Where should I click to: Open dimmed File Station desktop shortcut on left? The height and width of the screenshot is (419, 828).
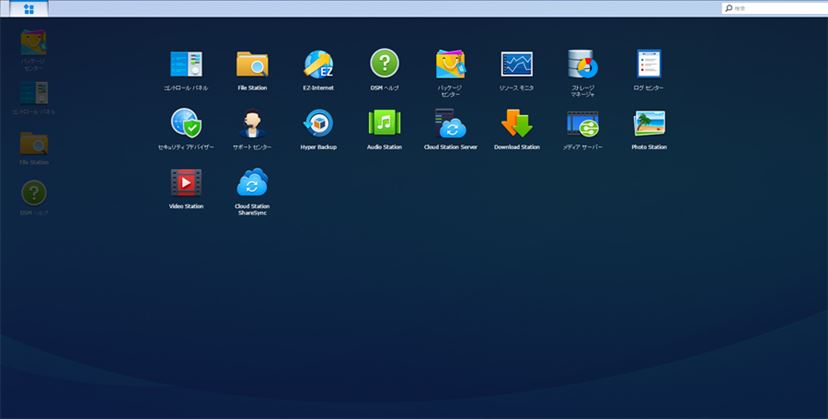pos(34,143)
